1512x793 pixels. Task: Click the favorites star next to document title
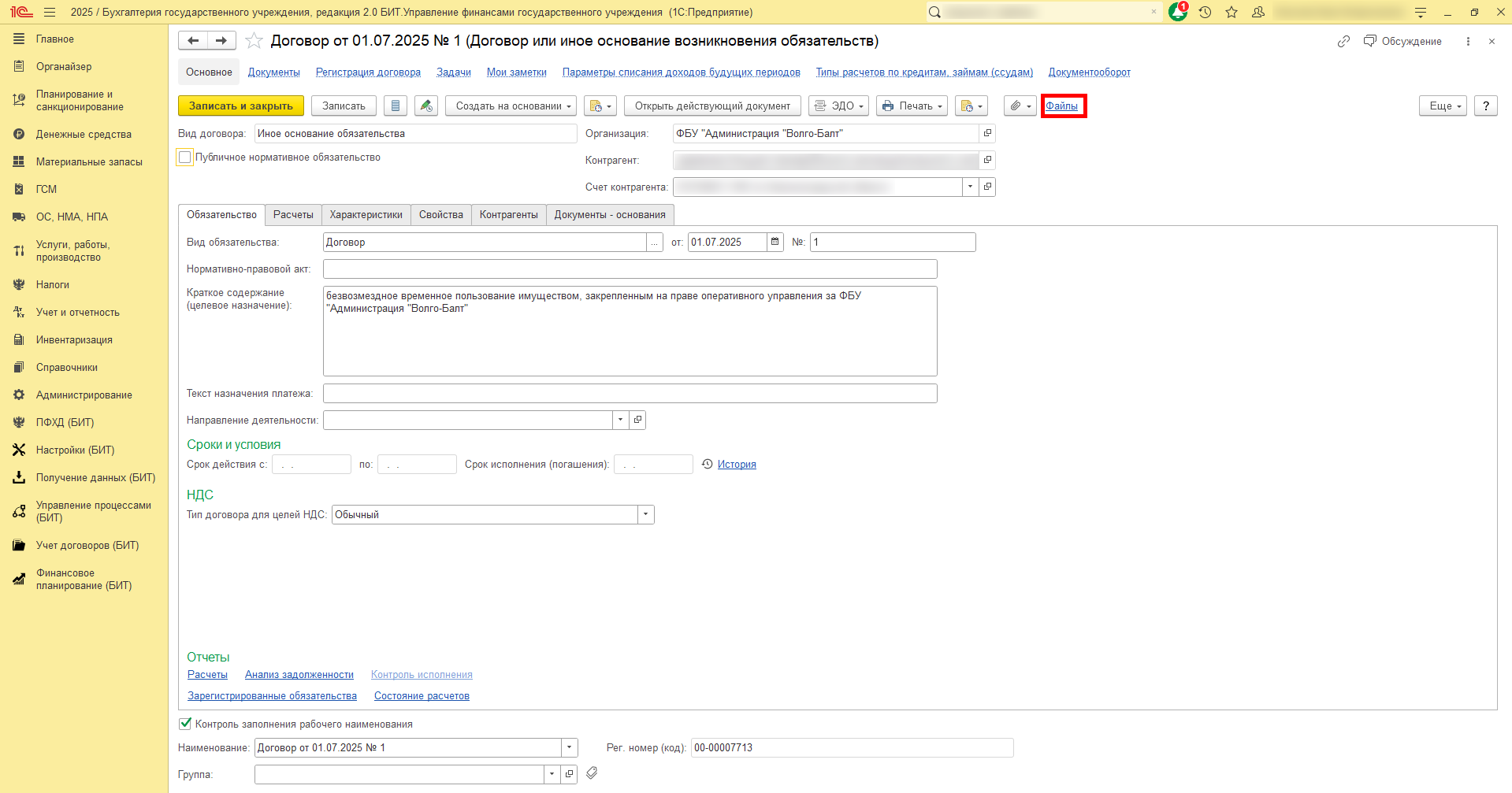tap(254, 41)
